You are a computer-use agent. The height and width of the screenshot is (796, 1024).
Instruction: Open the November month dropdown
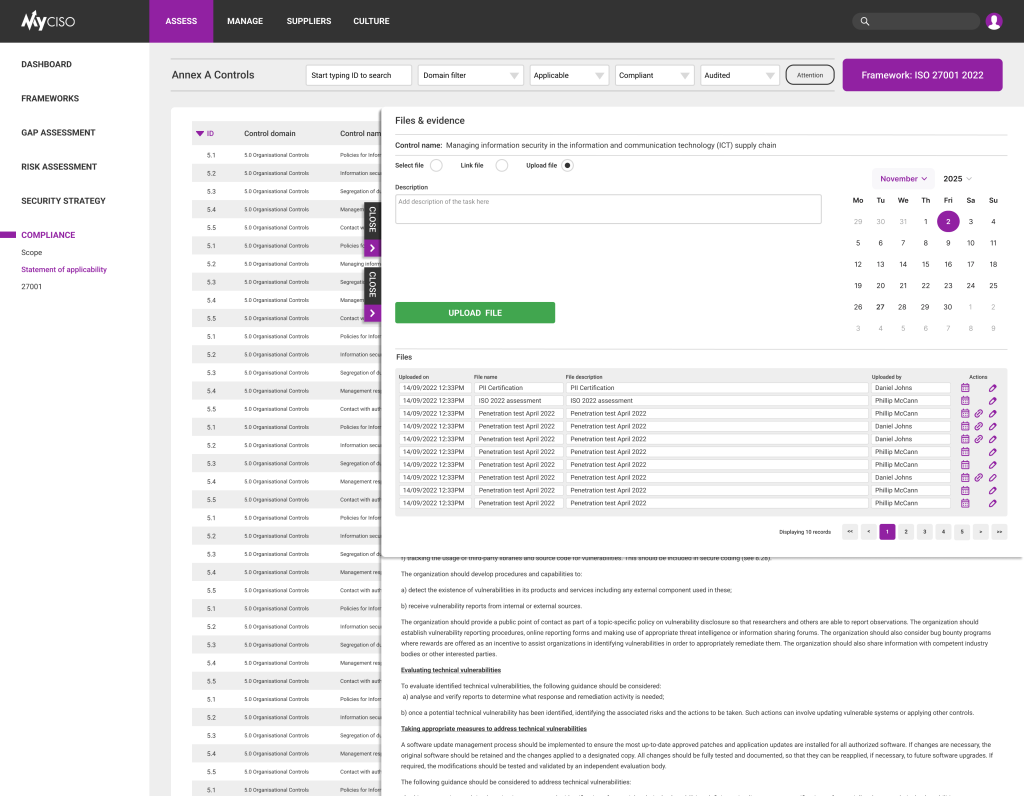902,178
